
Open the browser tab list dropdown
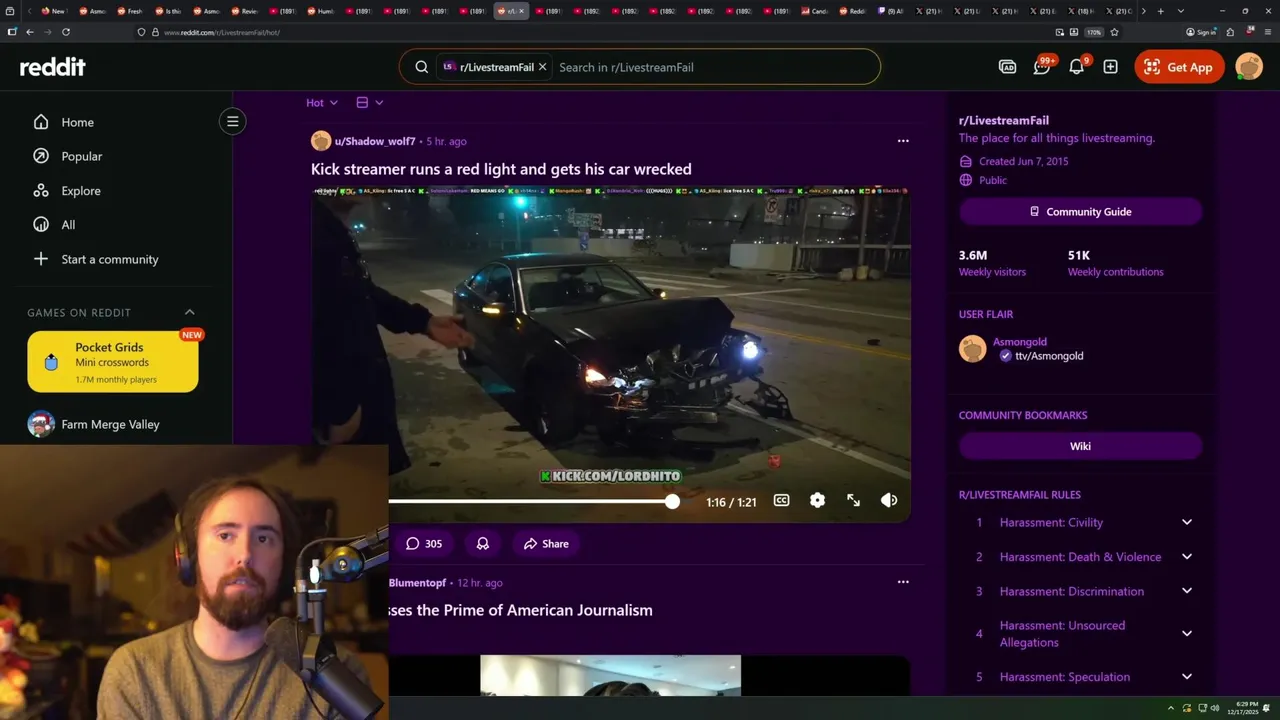(x=1181, y=11)
